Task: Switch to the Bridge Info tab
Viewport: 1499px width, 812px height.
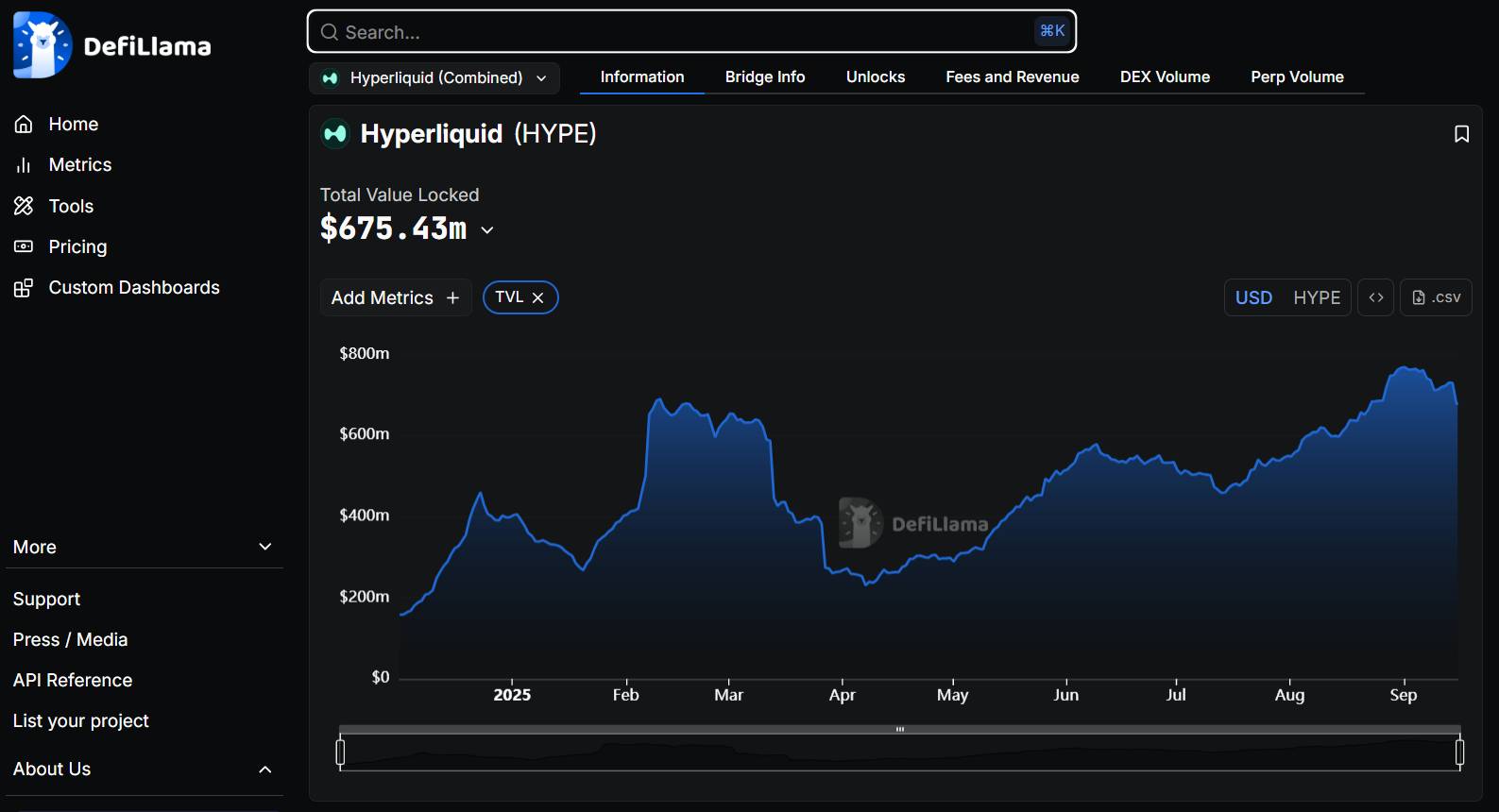Action: [x=765, y=77]
